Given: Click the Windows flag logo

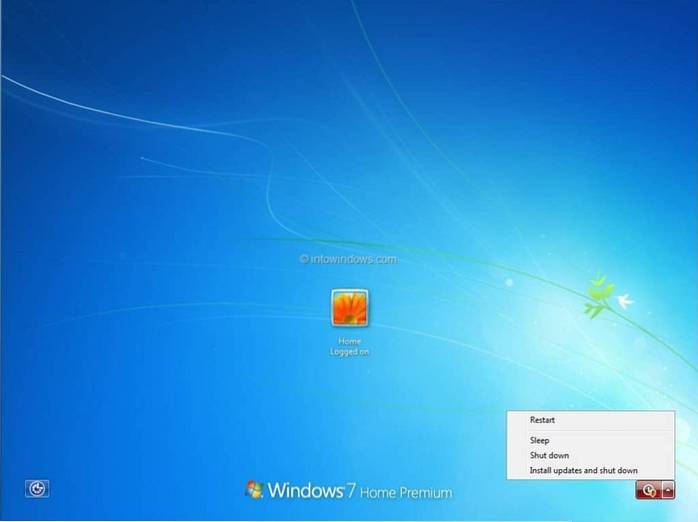Looking at the screenshot, I should point(254,490).
